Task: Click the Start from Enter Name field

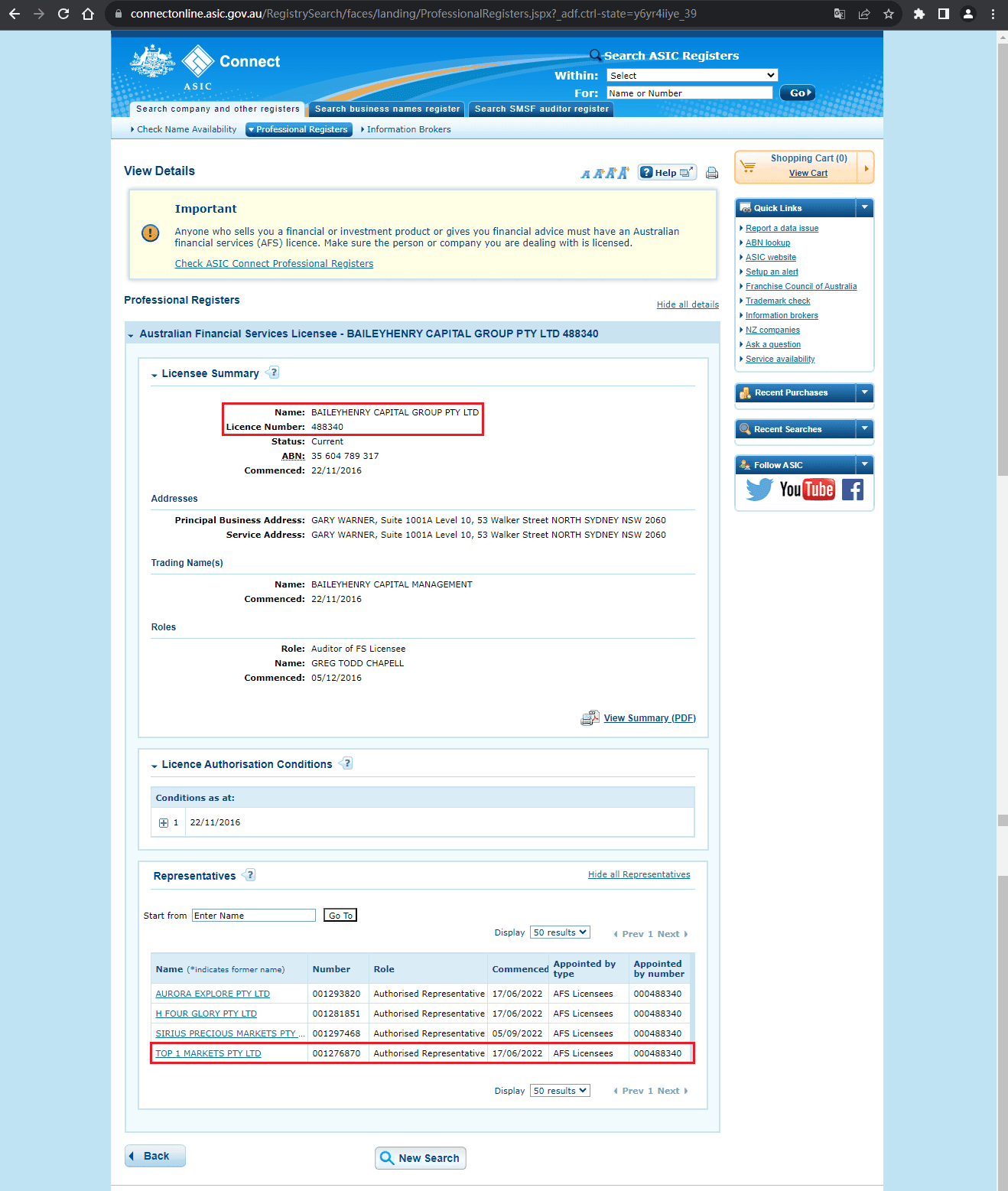Action: pyautogui.click(x=254, y=916)
